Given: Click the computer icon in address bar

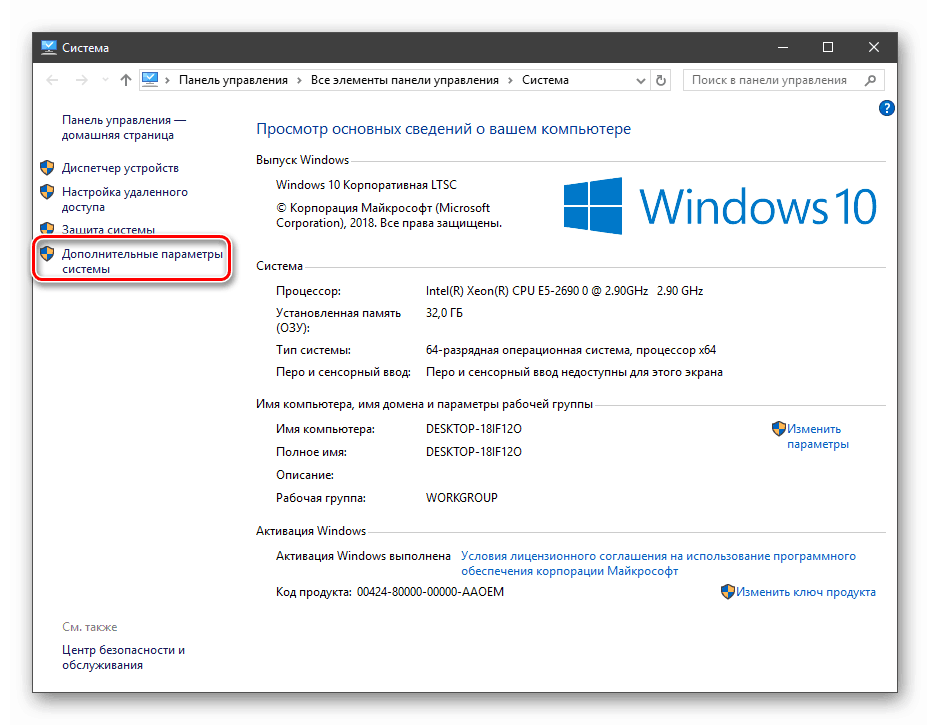Looking at the screenshot, I should point(150,80).
